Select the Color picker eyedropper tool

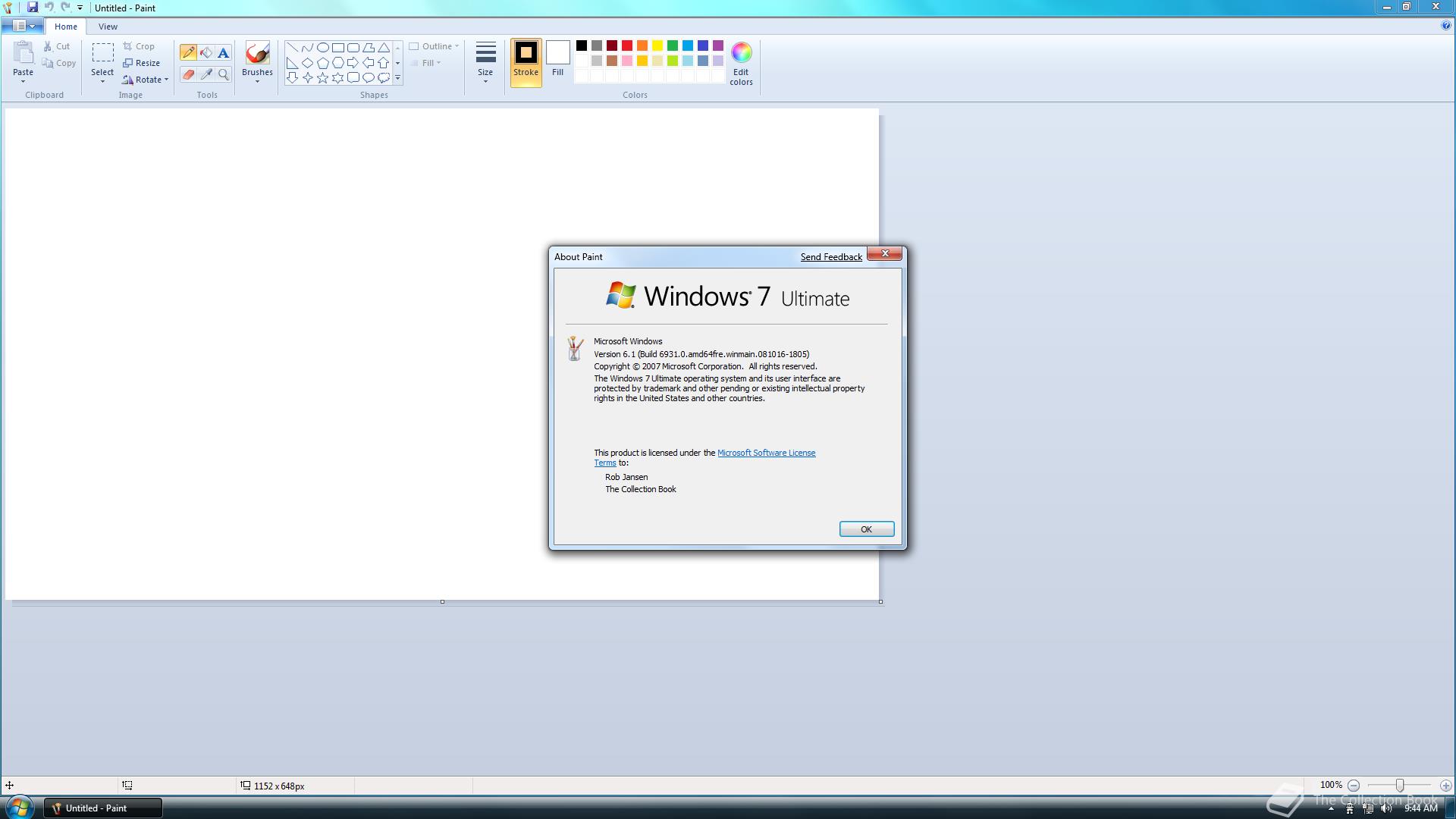pyautogui.click(x=206, y=74)
